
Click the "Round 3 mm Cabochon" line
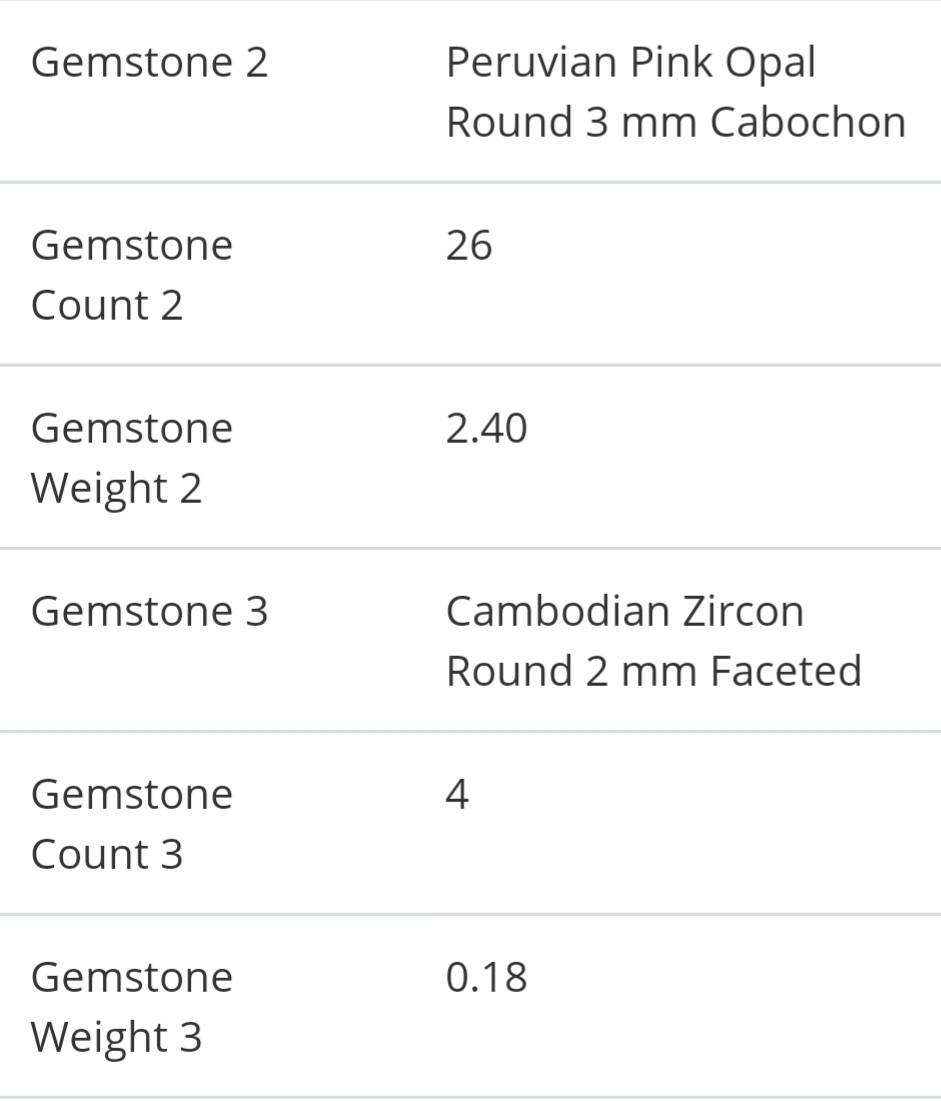[x=675, y=123]
